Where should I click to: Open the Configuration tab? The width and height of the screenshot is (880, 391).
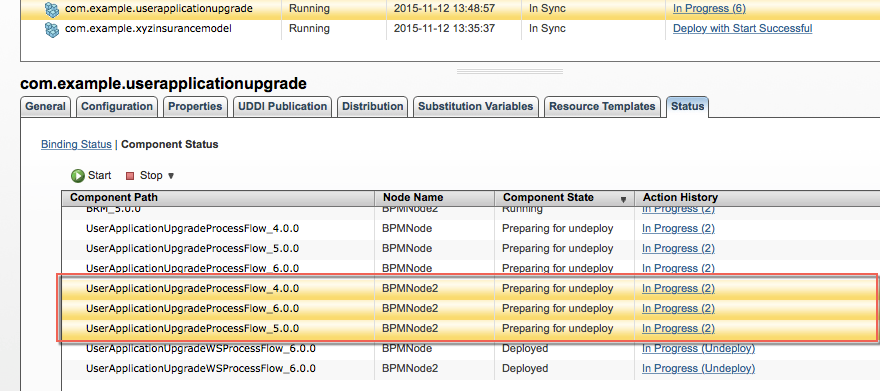117,107
